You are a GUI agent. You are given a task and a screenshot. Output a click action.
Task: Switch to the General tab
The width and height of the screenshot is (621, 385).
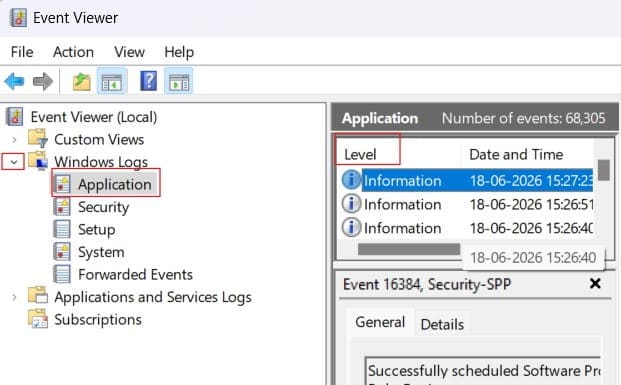pos(380,322)
